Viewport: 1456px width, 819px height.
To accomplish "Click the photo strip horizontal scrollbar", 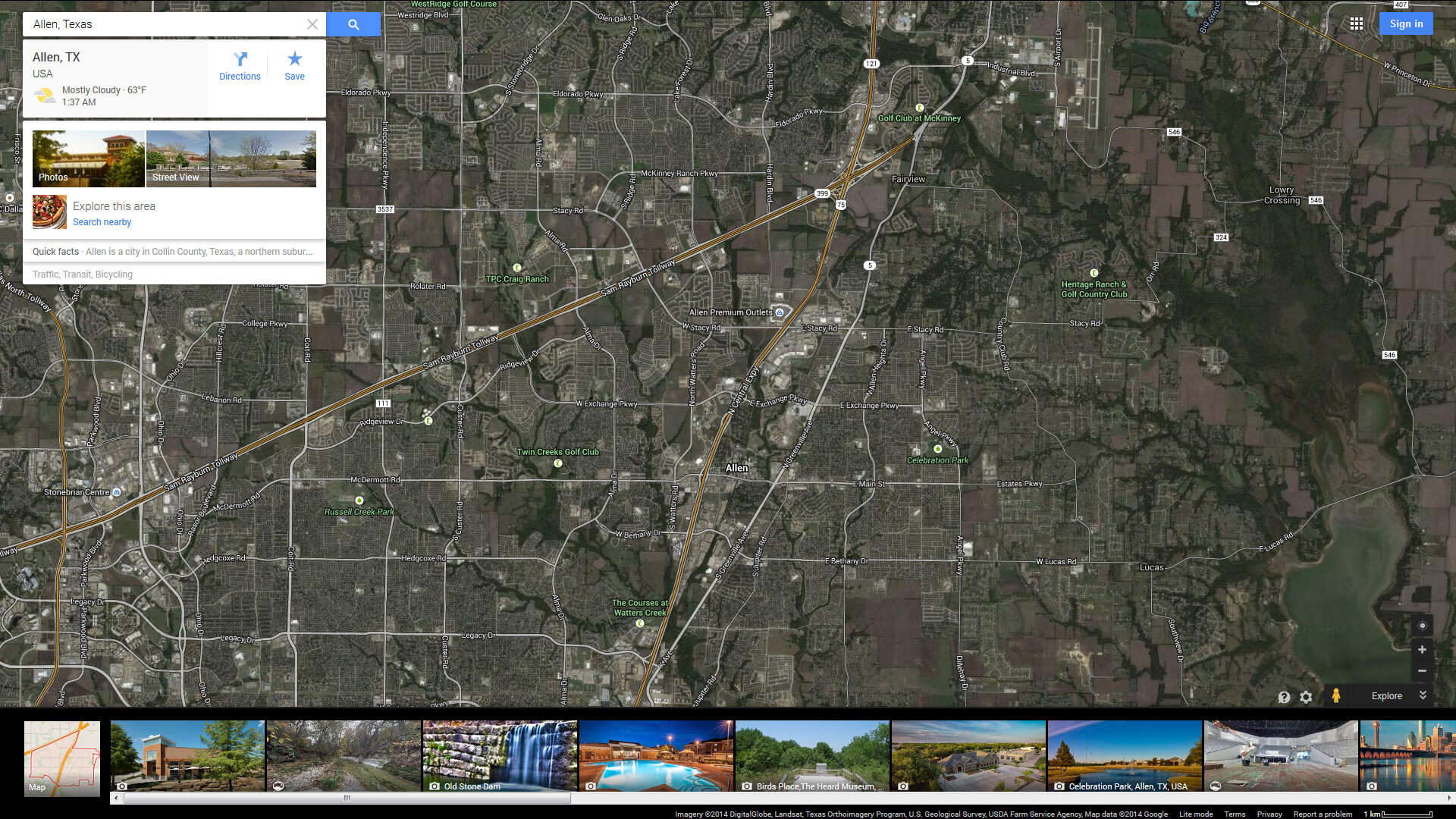I will pyautogui.click(x=347, y=798).
